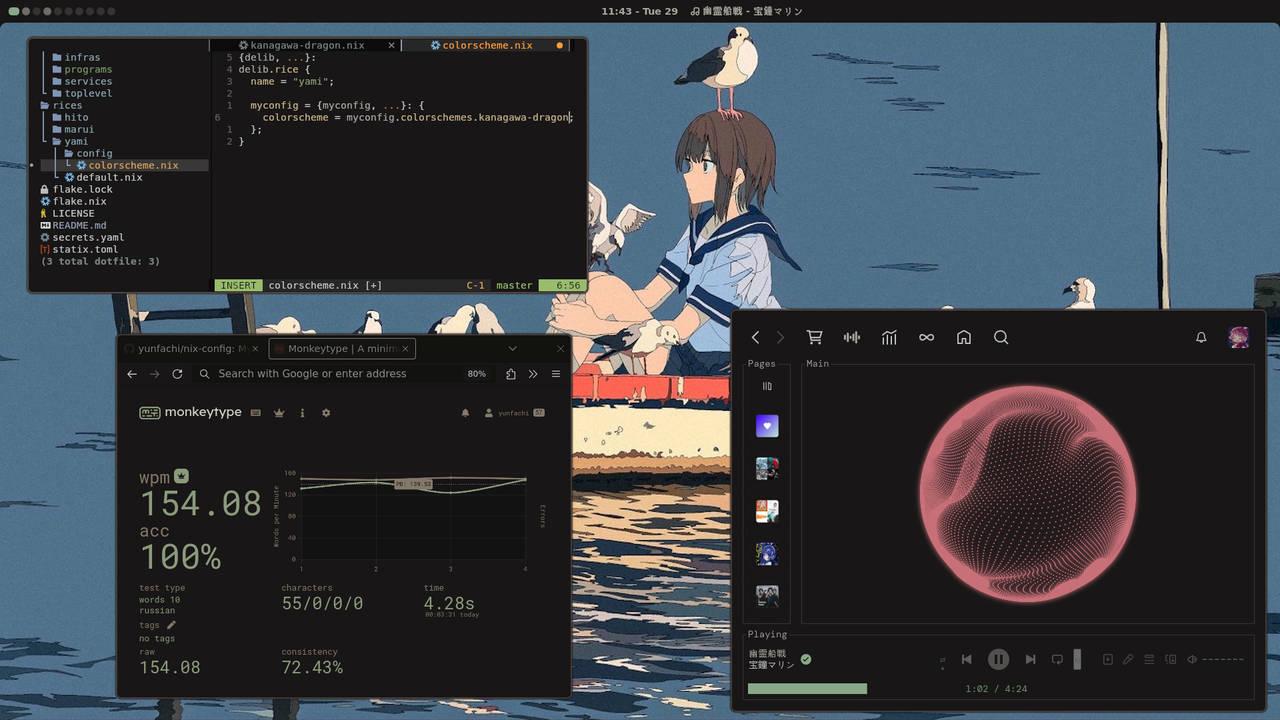The image size is (1280, 720).
Task: Close the yunfachi/nix-config browser tab
Action: click(x=255, y=348)
